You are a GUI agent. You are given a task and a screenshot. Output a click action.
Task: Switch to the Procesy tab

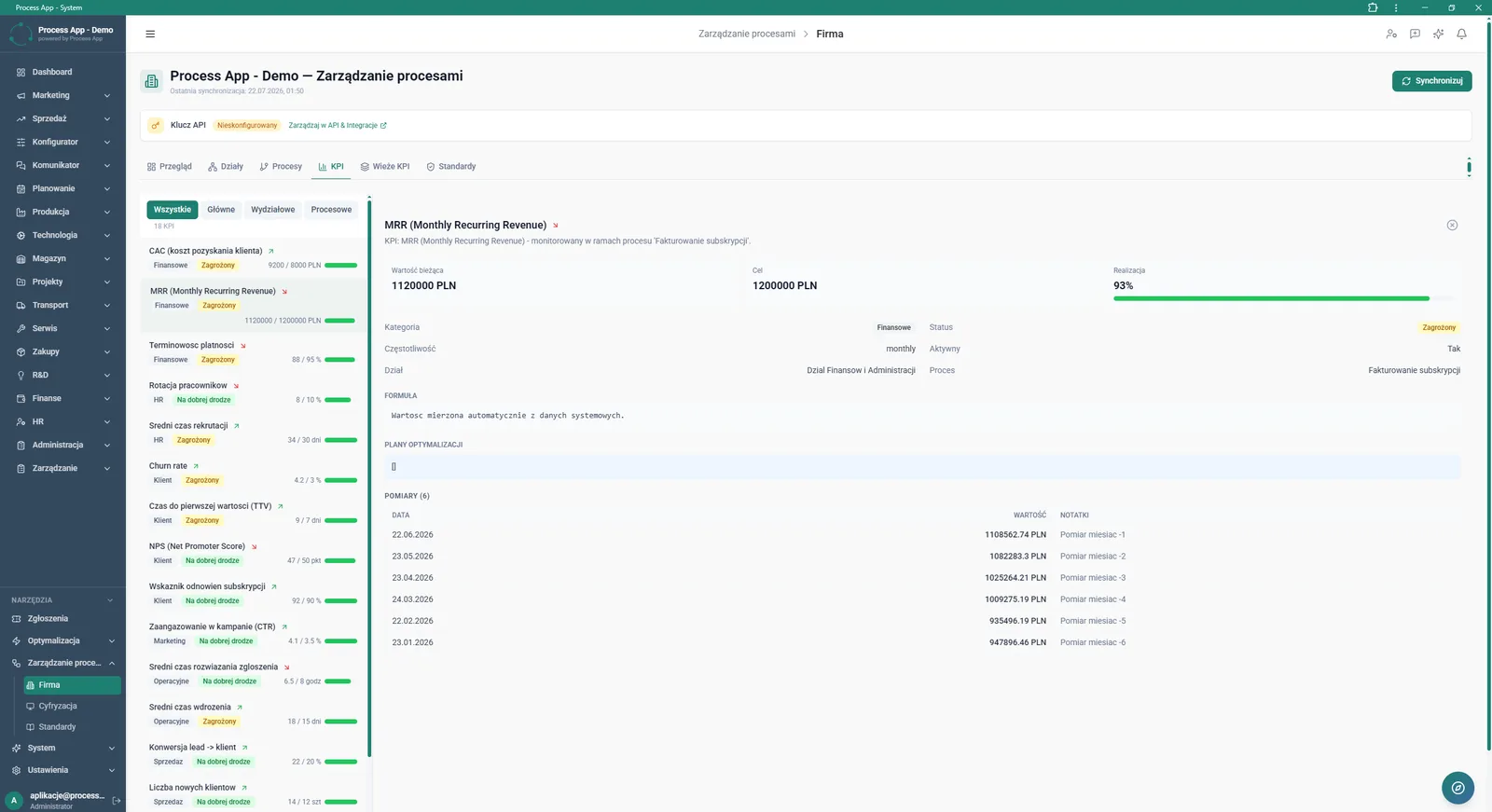(x=281, y=167)
